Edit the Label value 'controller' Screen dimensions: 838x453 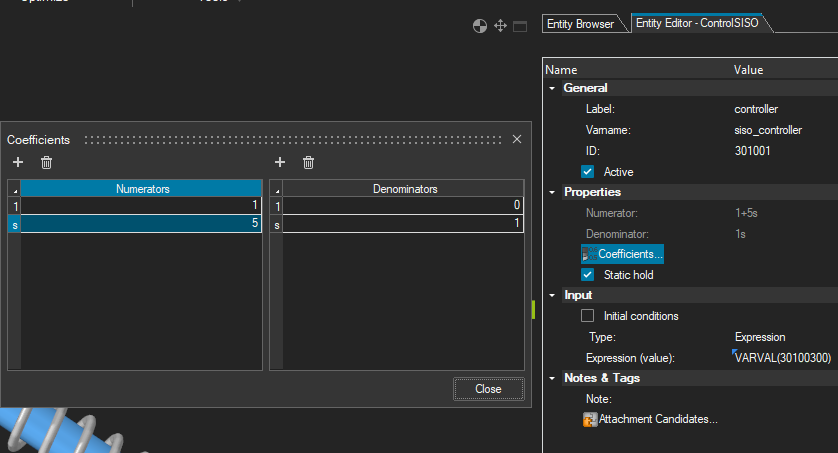click(756, 109)
